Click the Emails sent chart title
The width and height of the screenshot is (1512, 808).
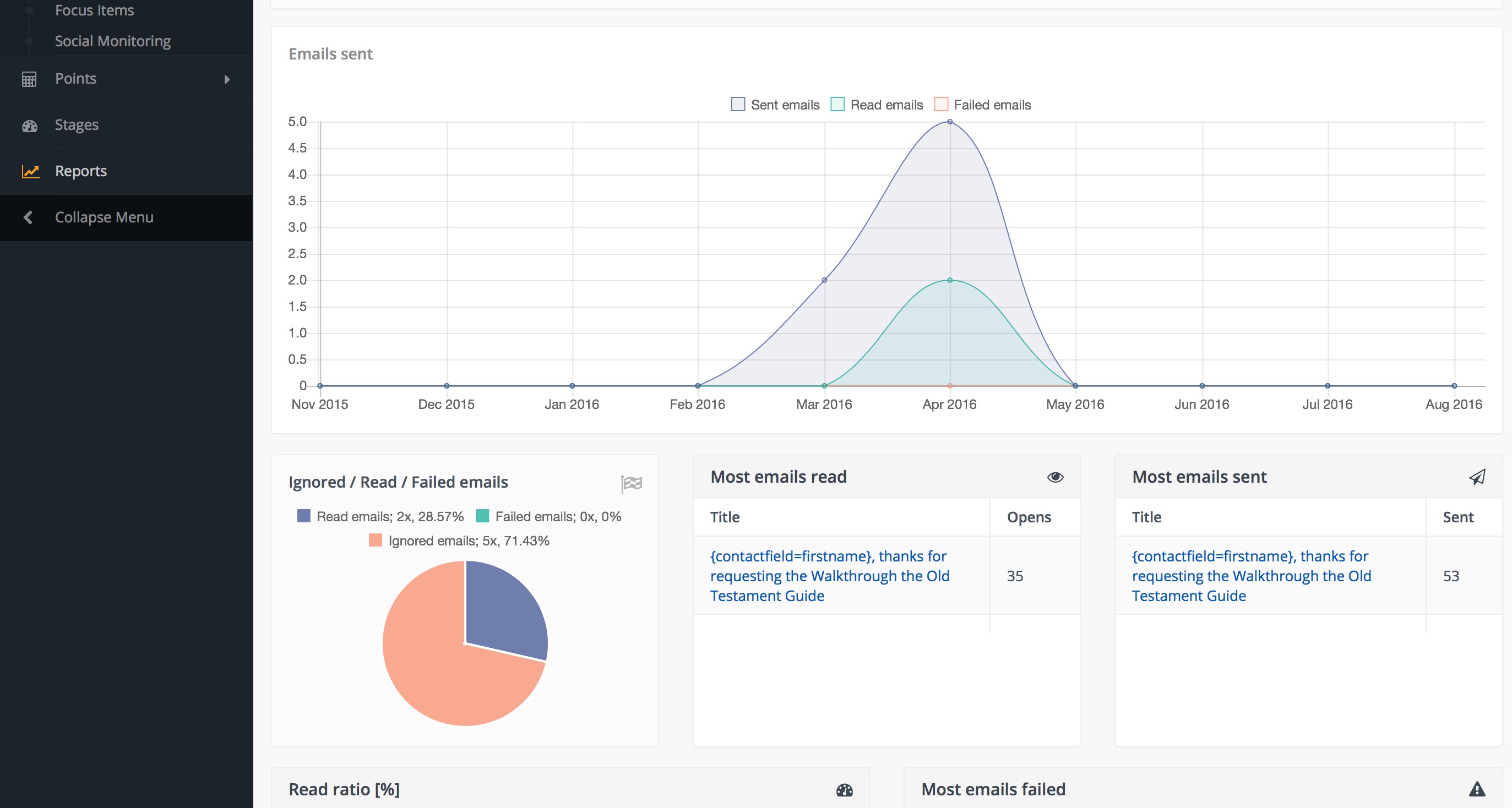tap(330, 54)
